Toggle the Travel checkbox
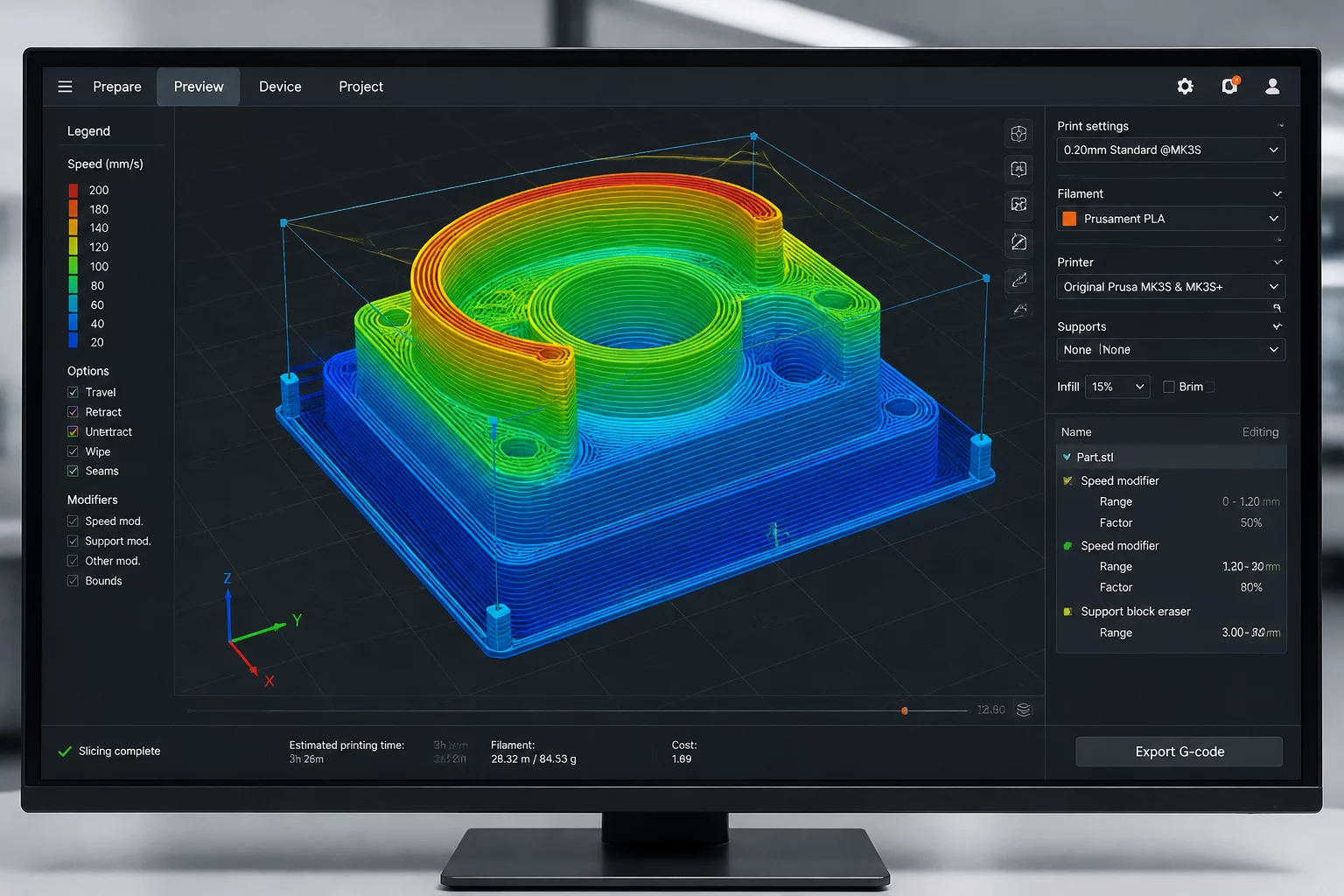 click(x=73, y=392)
